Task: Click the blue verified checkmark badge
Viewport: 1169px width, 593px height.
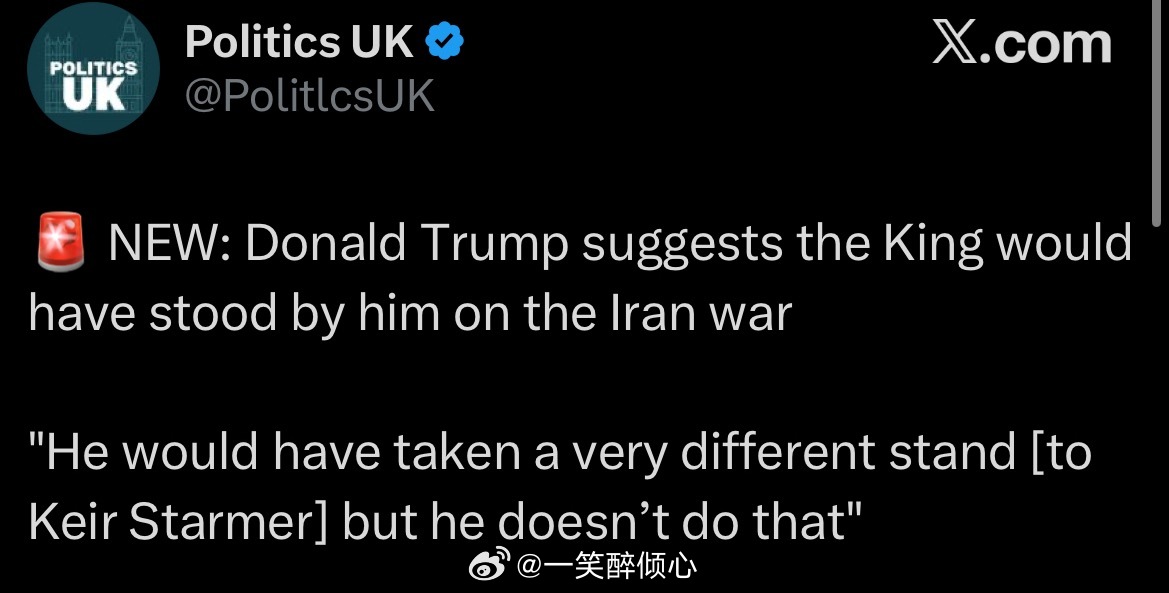Action: point(444,42)
